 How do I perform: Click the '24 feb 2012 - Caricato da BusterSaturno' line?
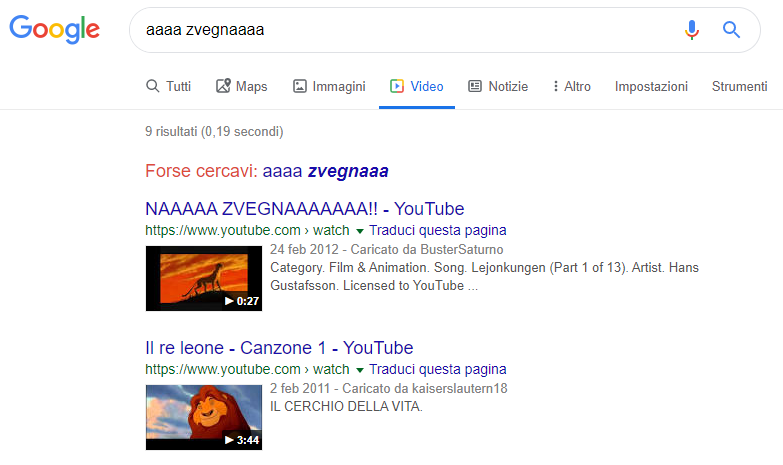387,249
